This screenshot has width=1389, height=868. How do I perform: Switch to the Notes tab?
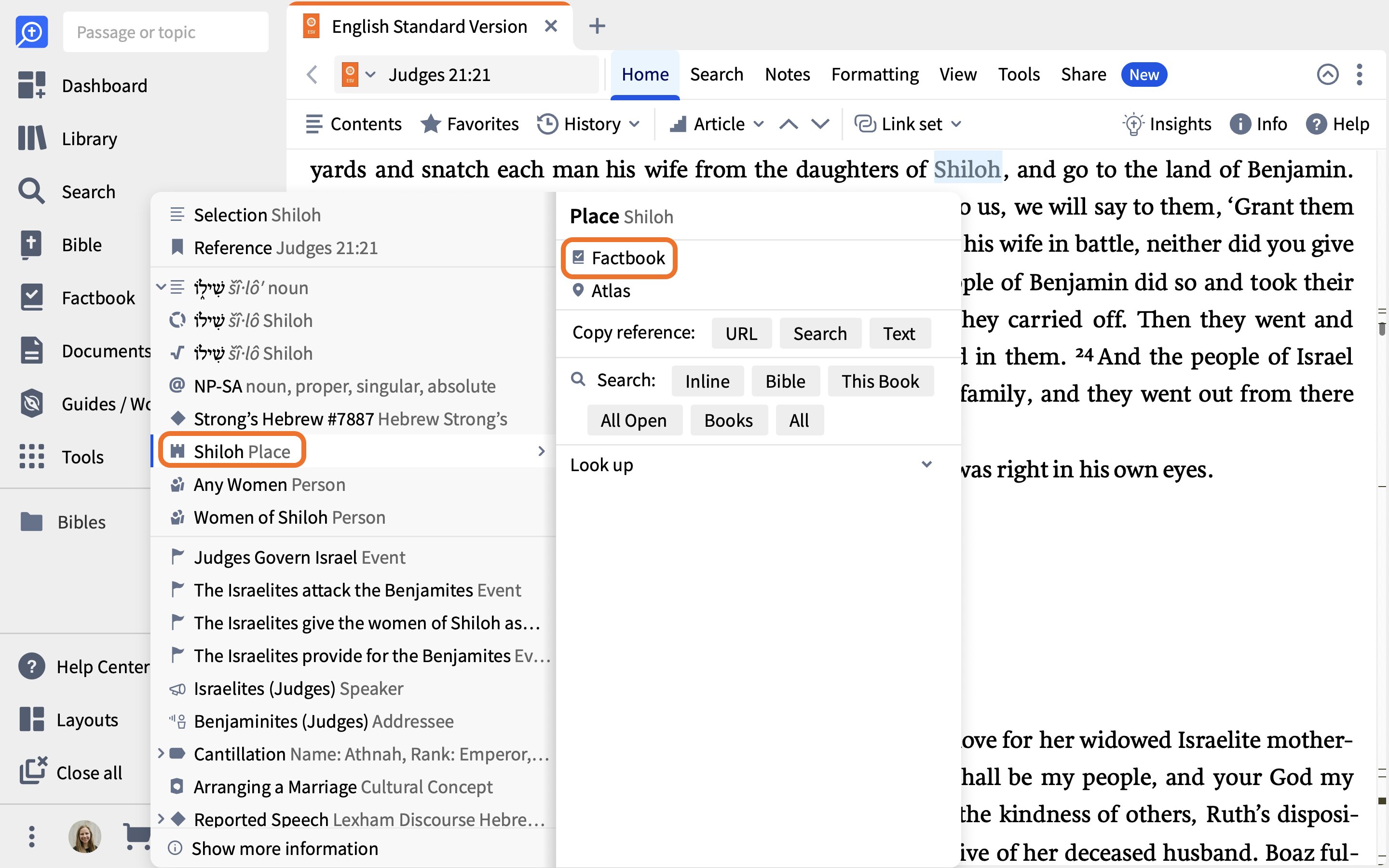(788, 74)
